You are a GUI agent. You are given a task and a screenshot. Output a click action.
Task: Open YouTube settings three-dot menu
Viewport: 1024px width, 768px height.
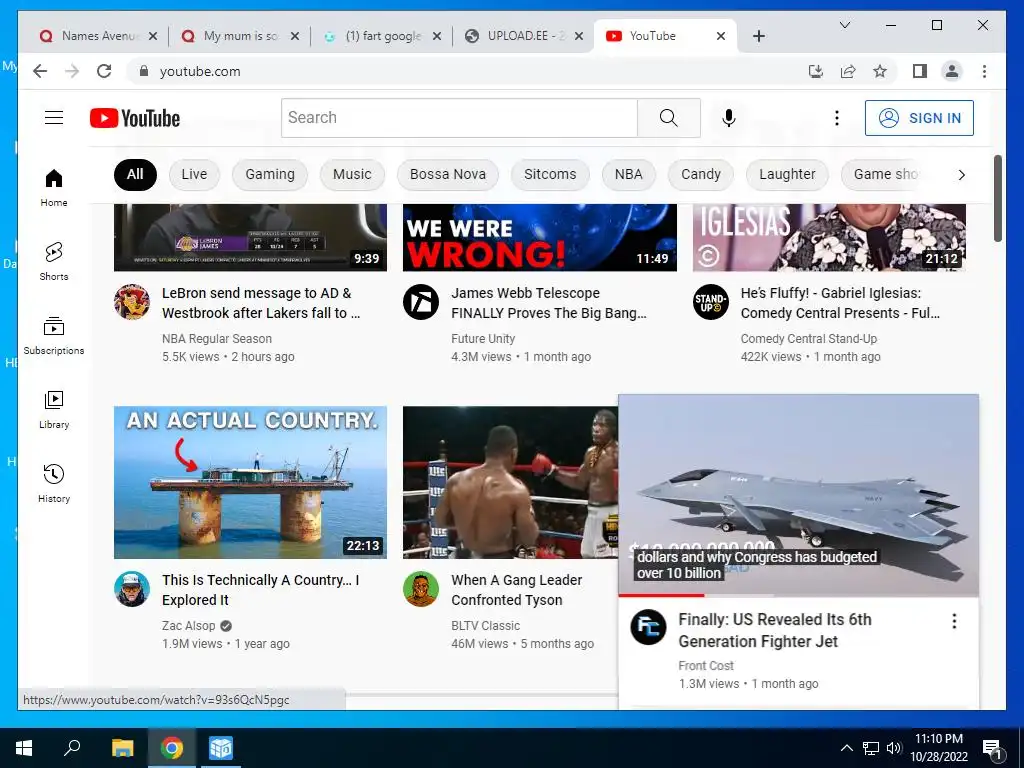pos(837,118)
